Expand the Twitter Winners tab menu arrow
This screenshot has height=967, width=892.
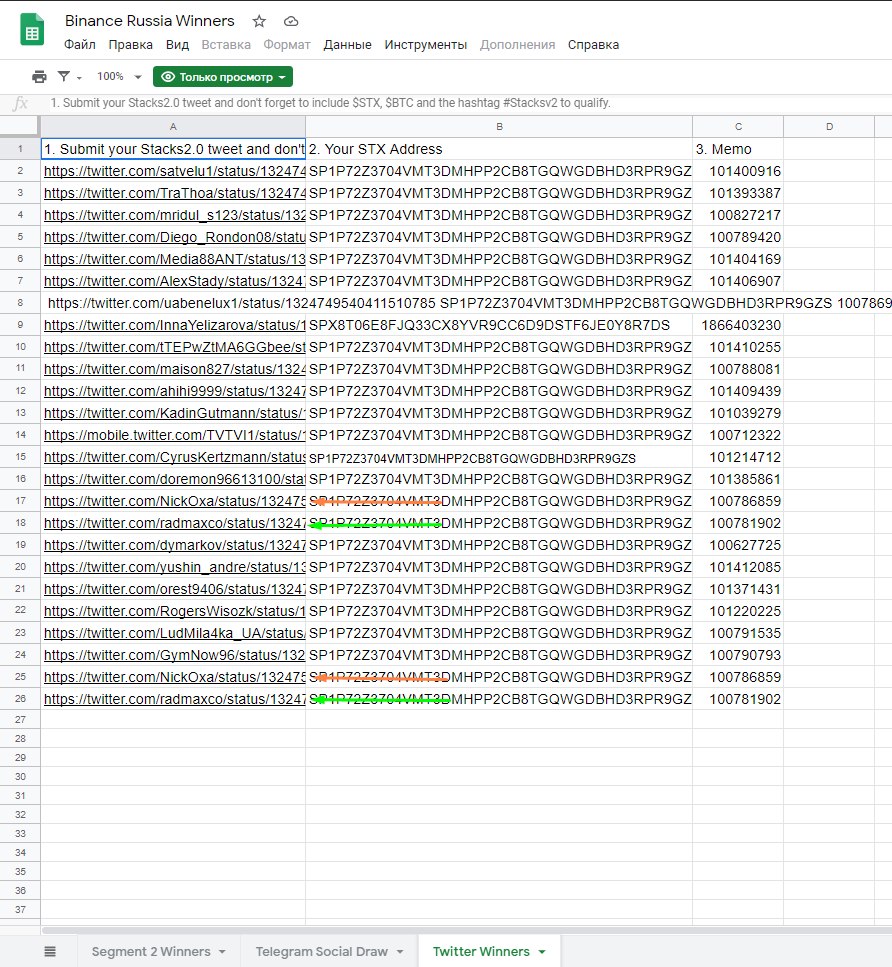(542, 952)
